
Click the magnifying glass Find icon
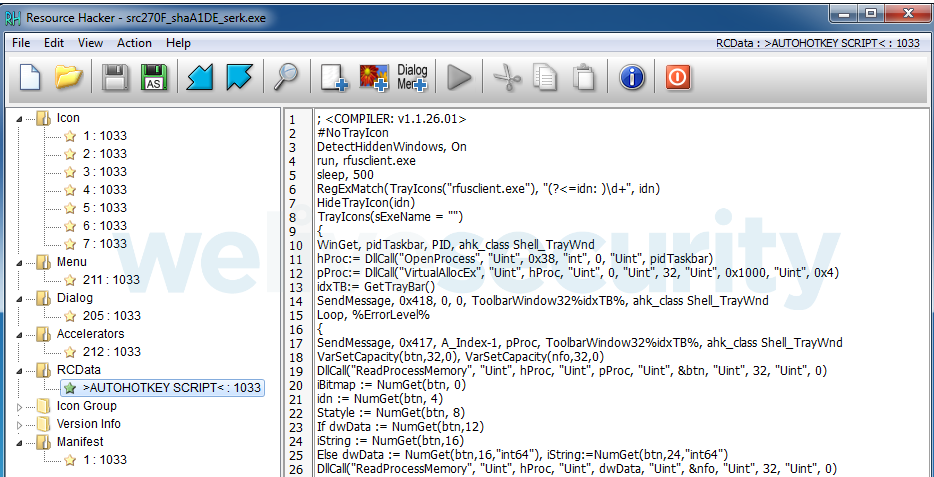coord(287,77)
